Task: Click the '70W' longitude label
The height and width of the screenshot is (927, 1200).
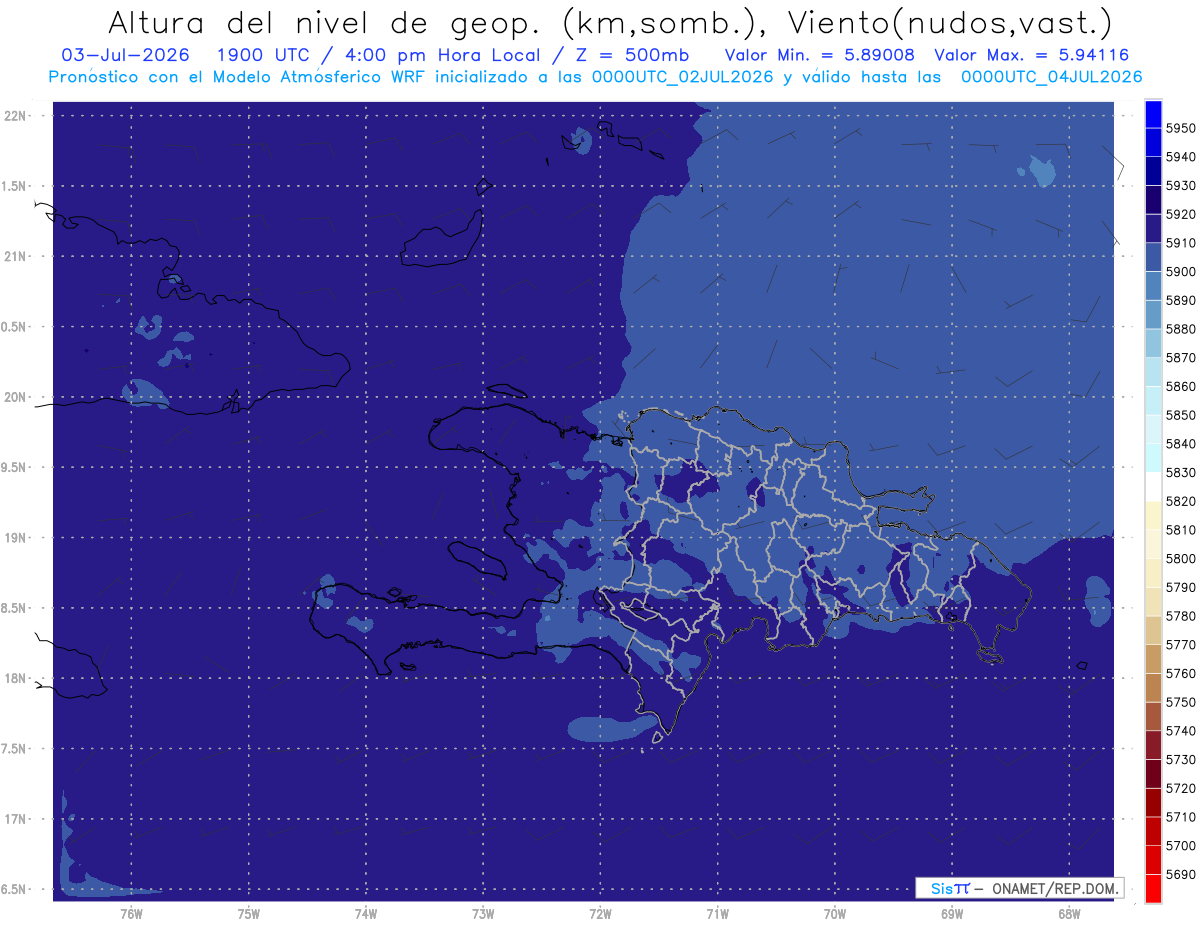Action: [x=834, y=913]
